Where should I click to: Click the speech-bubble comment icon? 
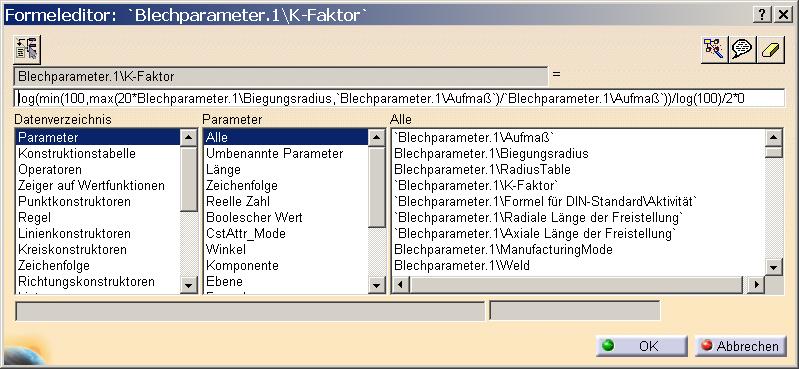pyautogui.click(x=742, y=49)
